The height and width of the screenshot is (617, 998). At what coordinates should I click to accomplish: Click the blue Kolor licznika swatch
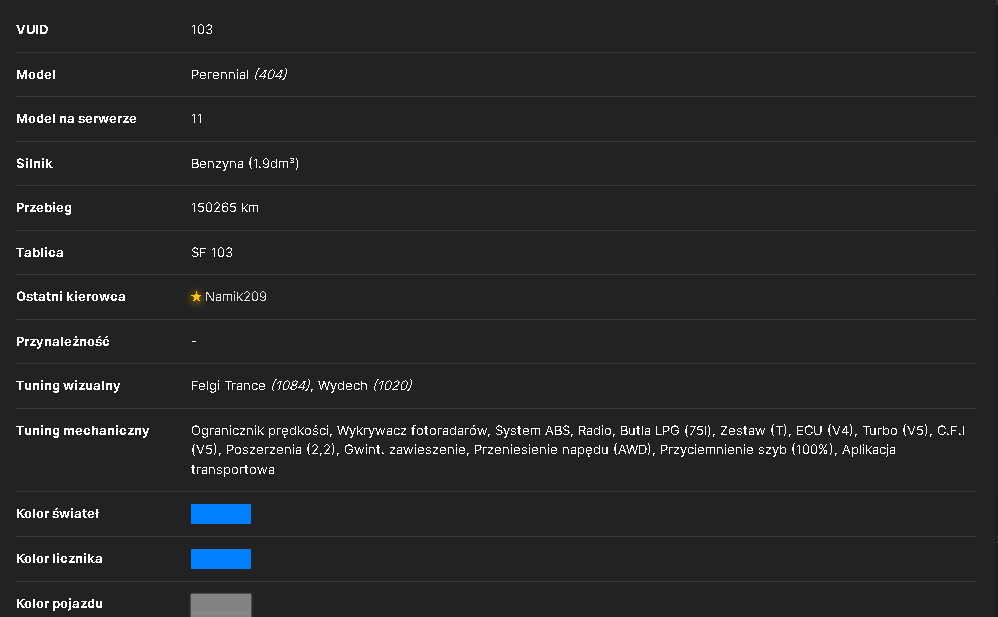[x=221, y=559]
